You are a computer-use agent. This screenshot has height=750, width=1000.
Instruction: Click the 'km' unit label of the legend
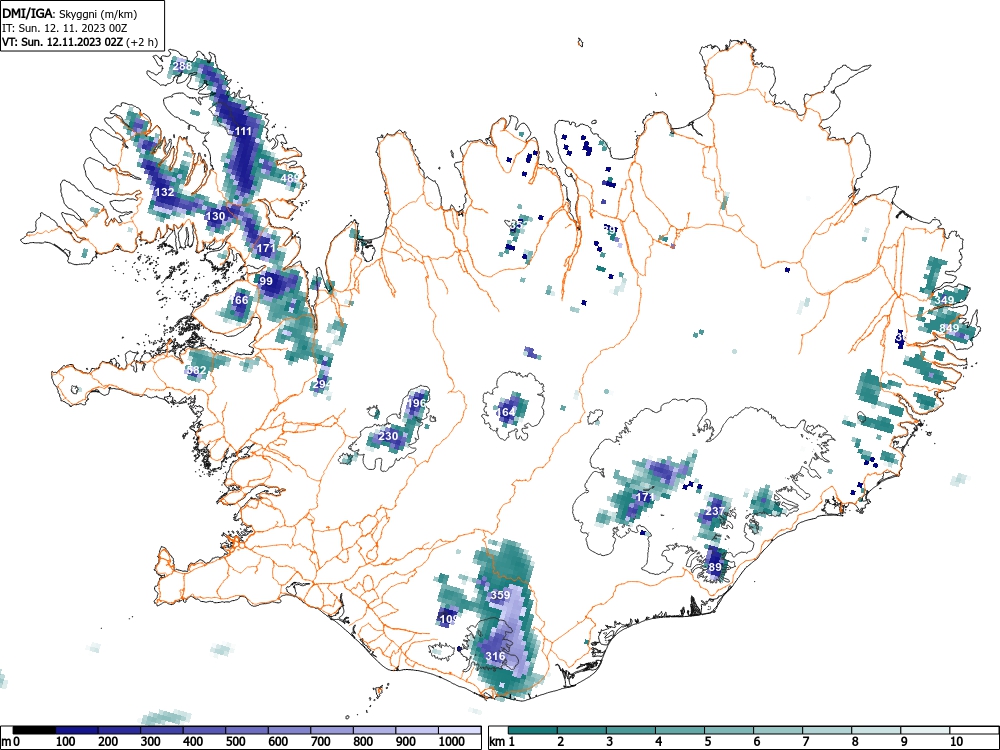(x=497, y=742)
